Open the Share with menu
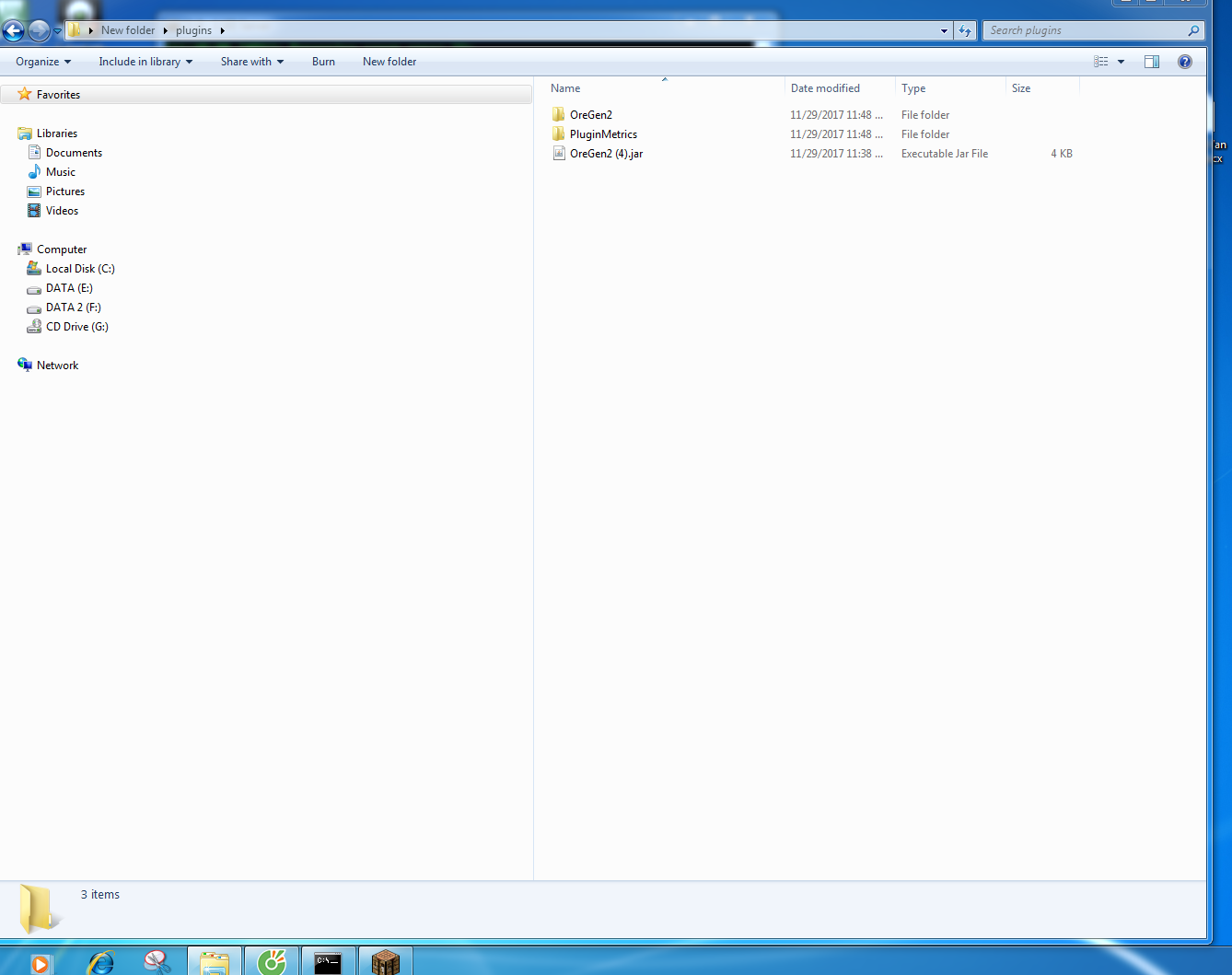 point(252,62)
